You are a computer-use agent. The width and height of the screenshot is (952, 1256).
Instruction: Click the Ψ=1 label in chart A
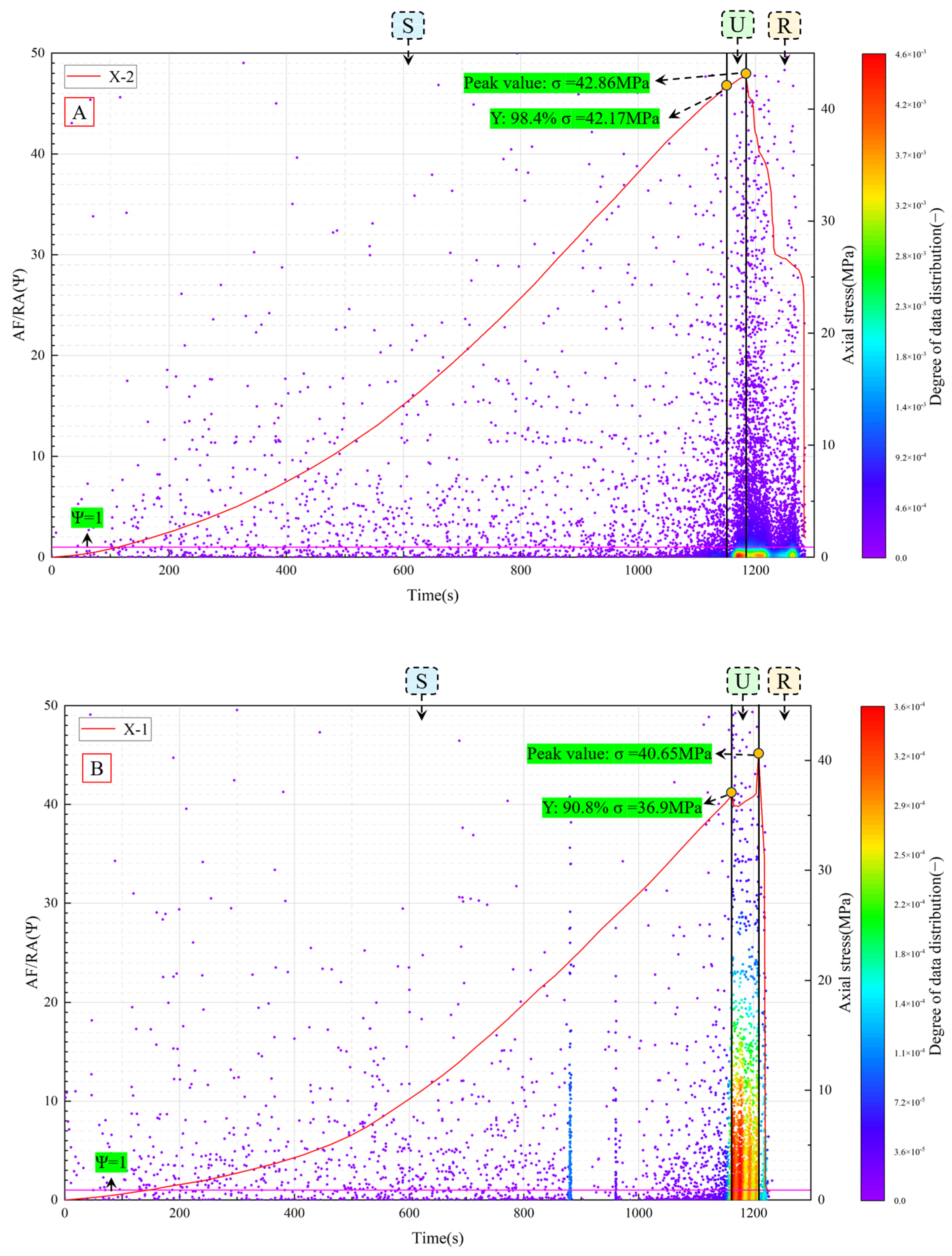pyautogui.click(x=86, y=517)
